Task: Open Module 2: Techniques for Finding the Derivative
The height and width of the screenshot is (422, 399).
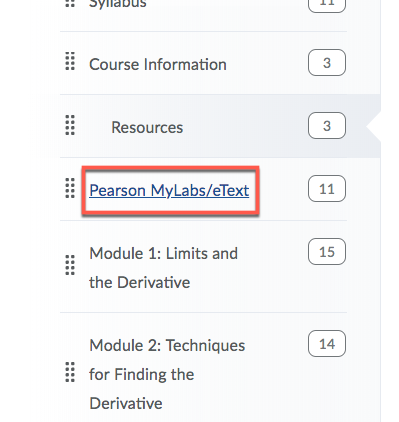Action: pos(167,374)
